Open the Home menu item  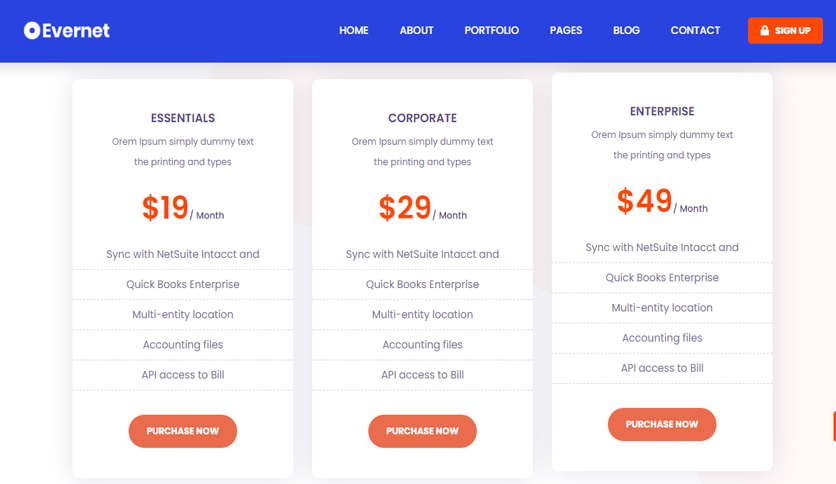point(353,30)
